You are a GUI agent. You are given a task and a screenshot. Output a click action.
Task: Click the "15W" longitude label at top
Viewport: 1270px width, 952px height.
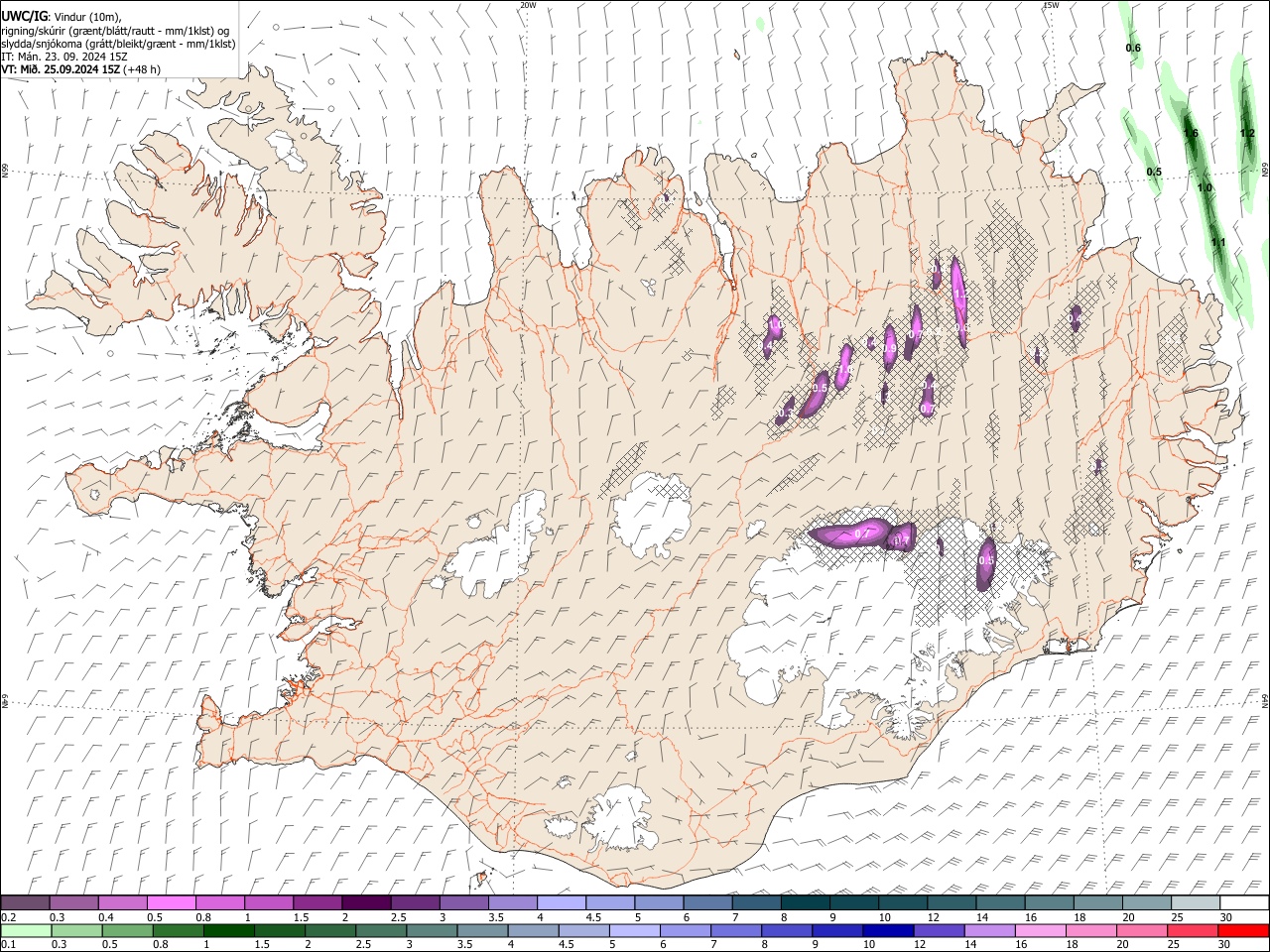tap(1051, 5)
